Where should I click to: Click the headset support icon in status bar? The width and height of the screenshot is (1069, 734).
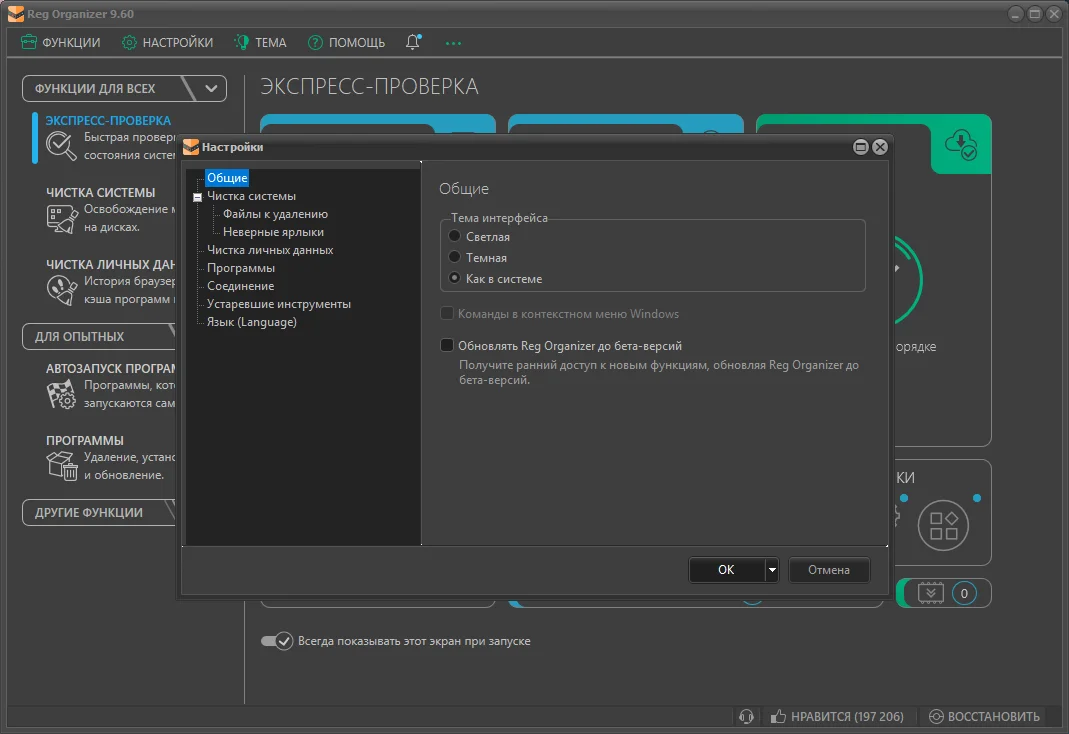coord(745,716)
